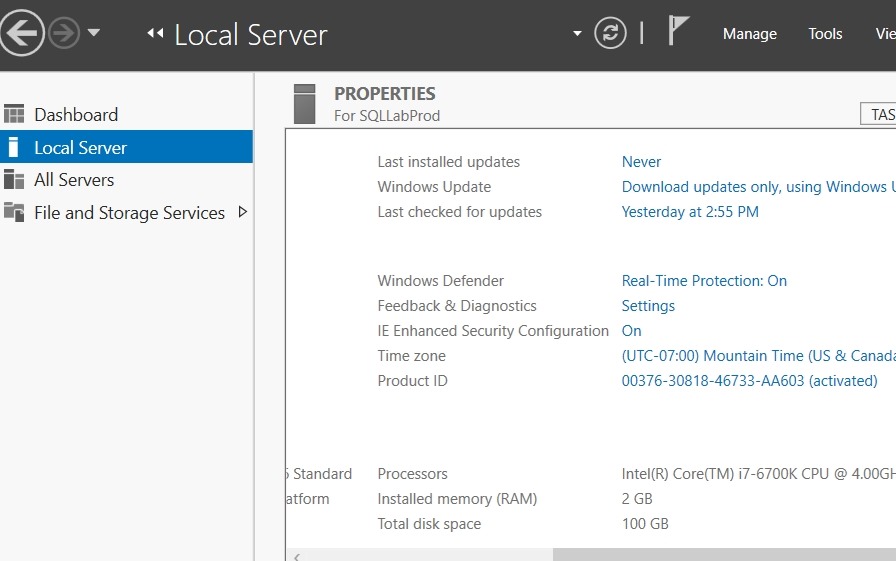896x561 pixels.
Task: Click IE Enhanced Security Configuration On link
Action: click(x=631, y=331)
